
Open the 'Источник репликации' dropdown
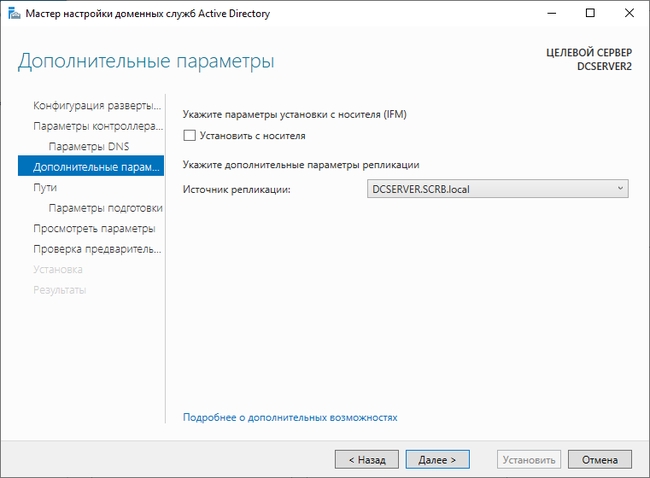pyautogui.click(x=497, y=189)
